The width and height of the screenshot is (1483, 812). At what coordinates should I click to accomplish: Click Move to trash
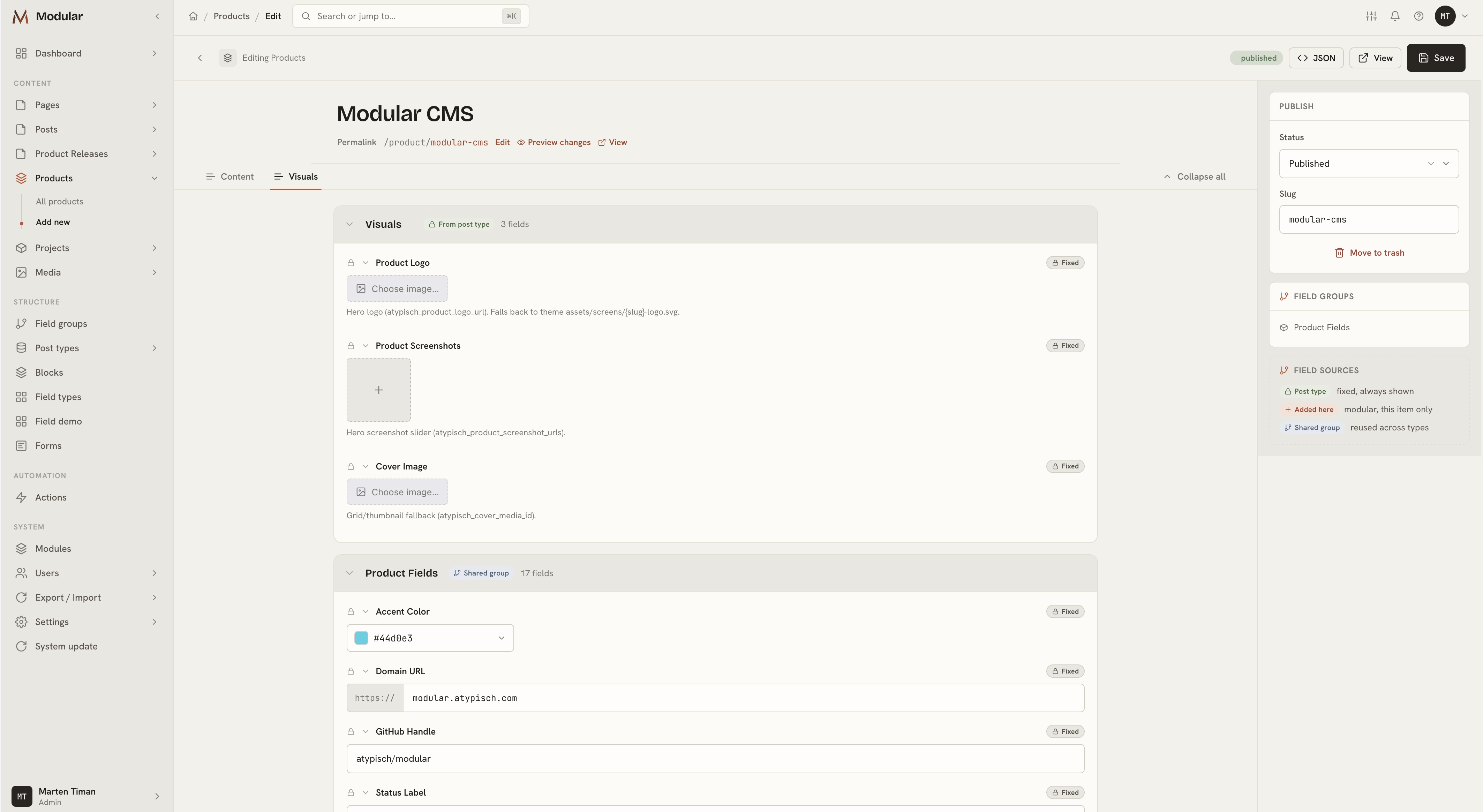(x=1369, y=253)
